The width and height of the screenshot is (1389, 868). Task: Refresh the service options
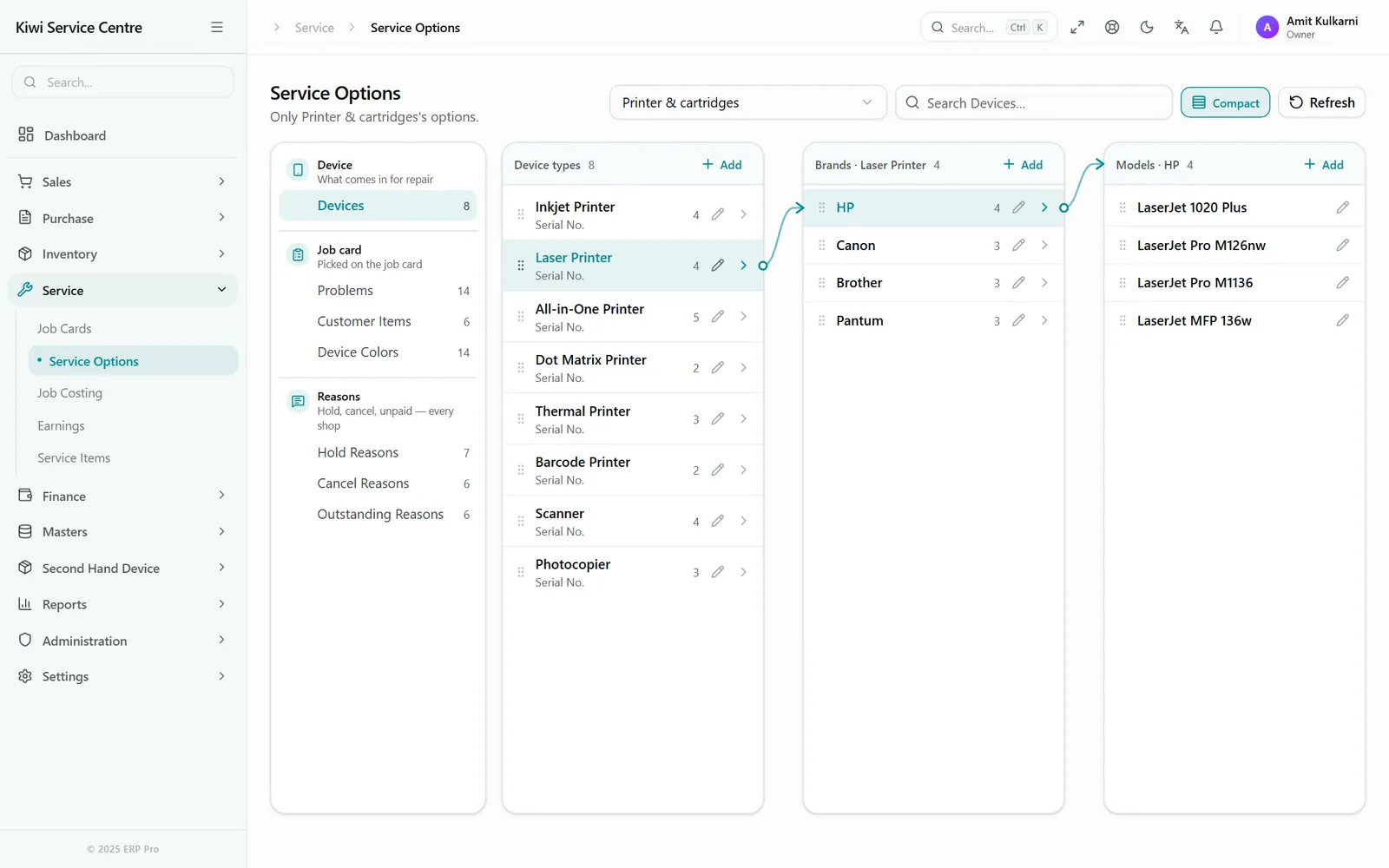(x=1322, y=102)
